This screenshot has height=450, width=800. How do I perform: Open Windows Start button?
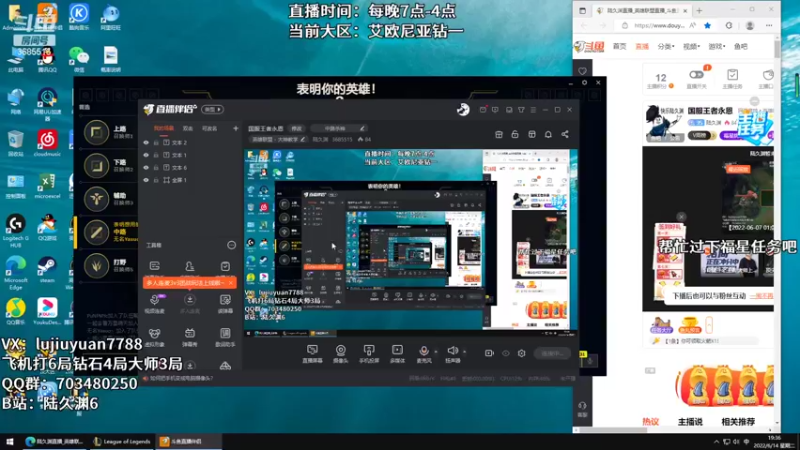tap(9, 442)
